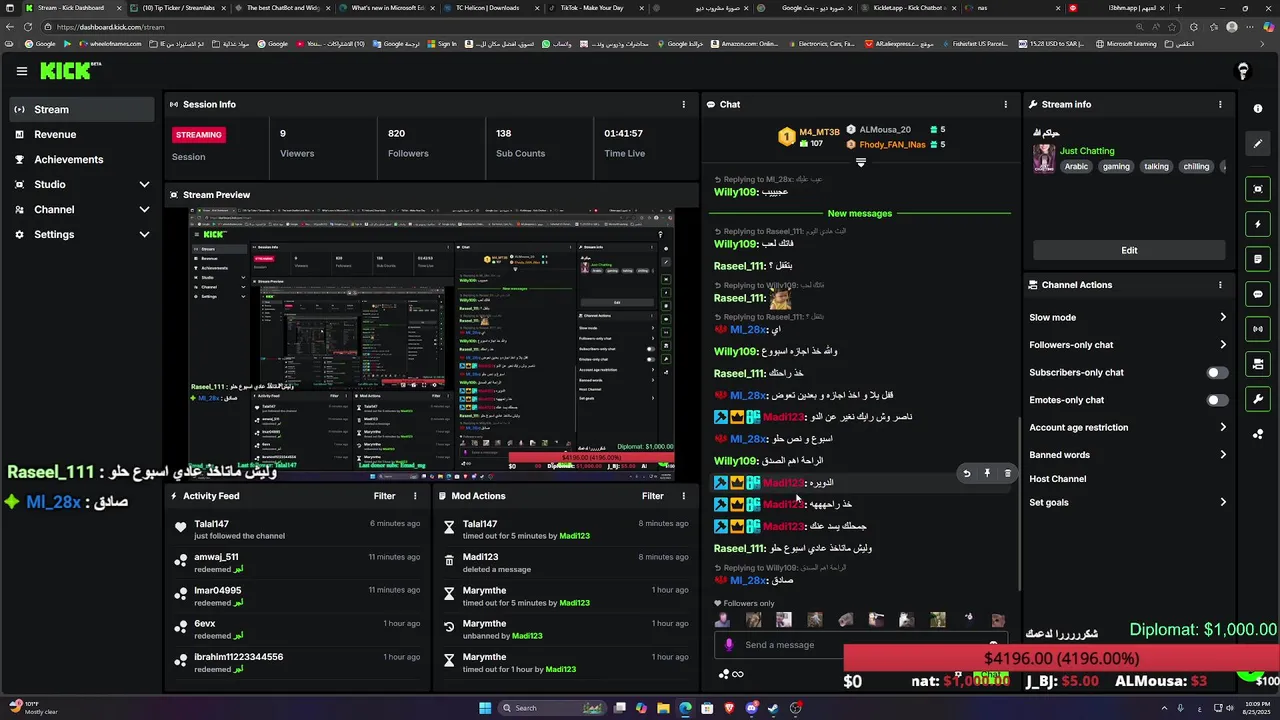Collapse the chat leaderboard arrow
Screen dimensions: 1280x720
(x=860, y=162)
